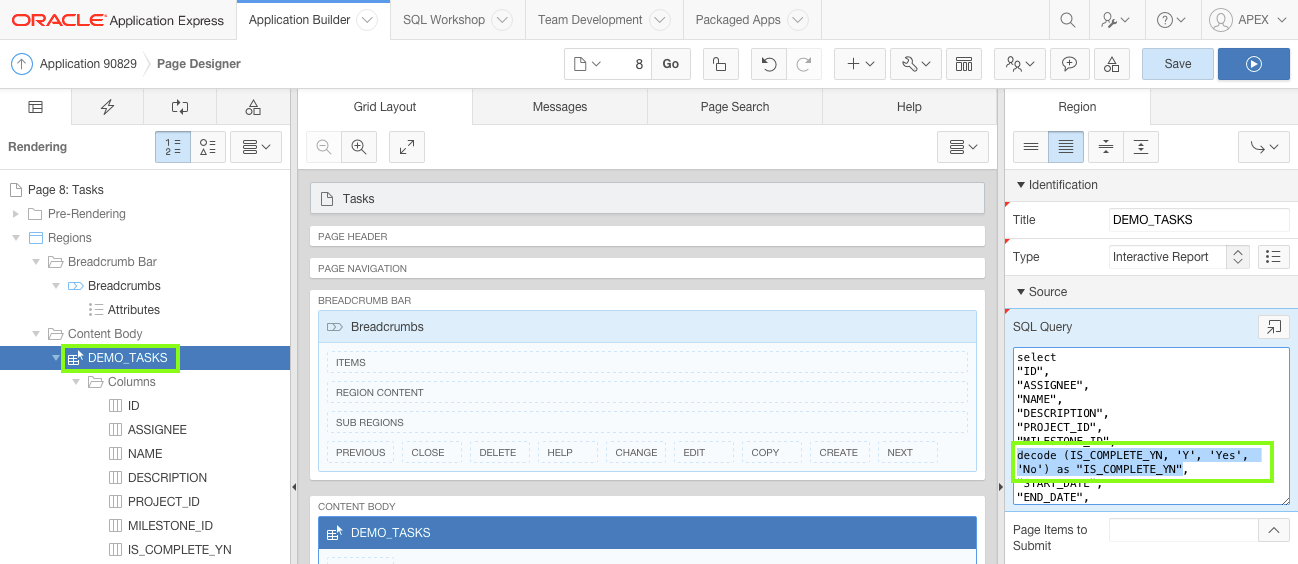Edit the page number field showing 8
This screenshot has height=564, width=1298.
tap(630, 64)
